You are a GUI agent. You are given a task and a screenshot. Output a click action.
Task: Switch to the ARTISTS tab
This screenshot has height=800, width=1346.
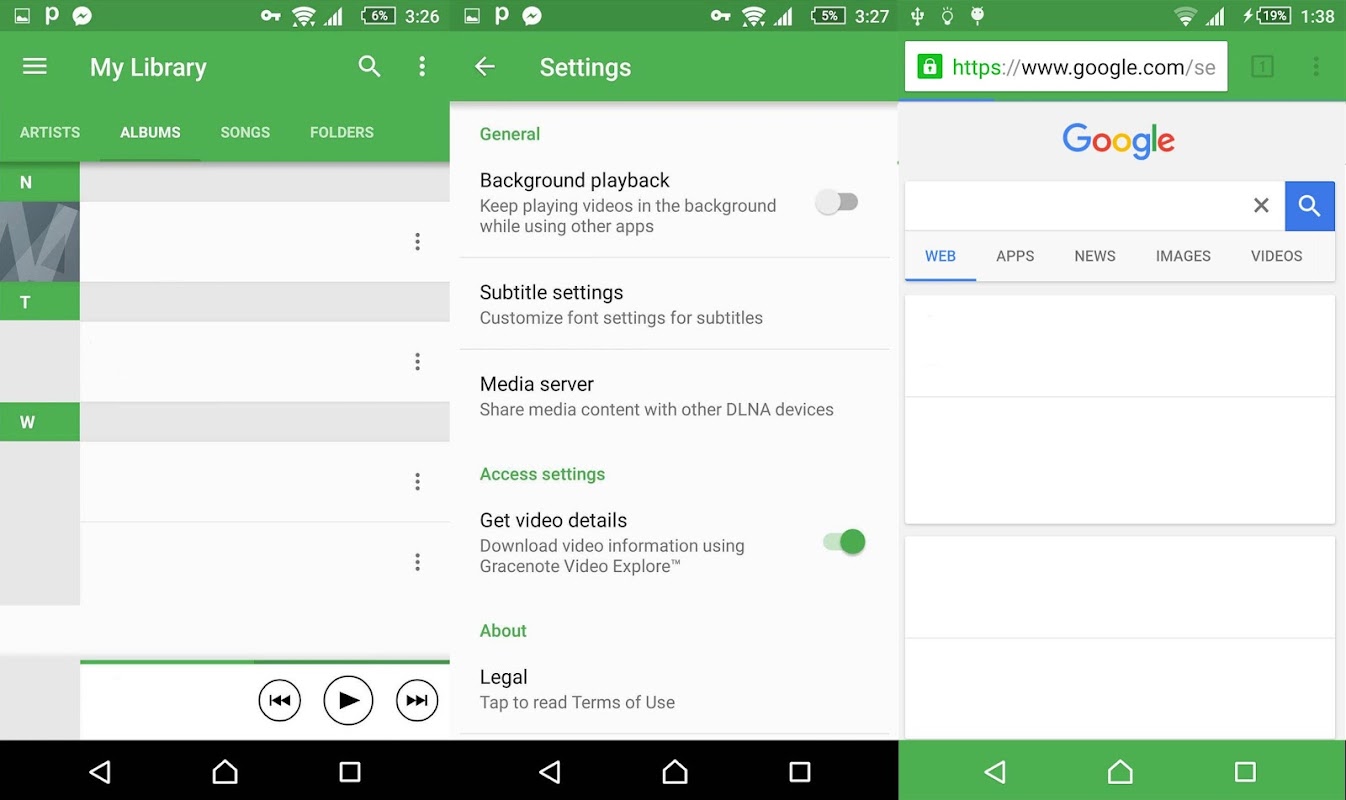point(50,132)
